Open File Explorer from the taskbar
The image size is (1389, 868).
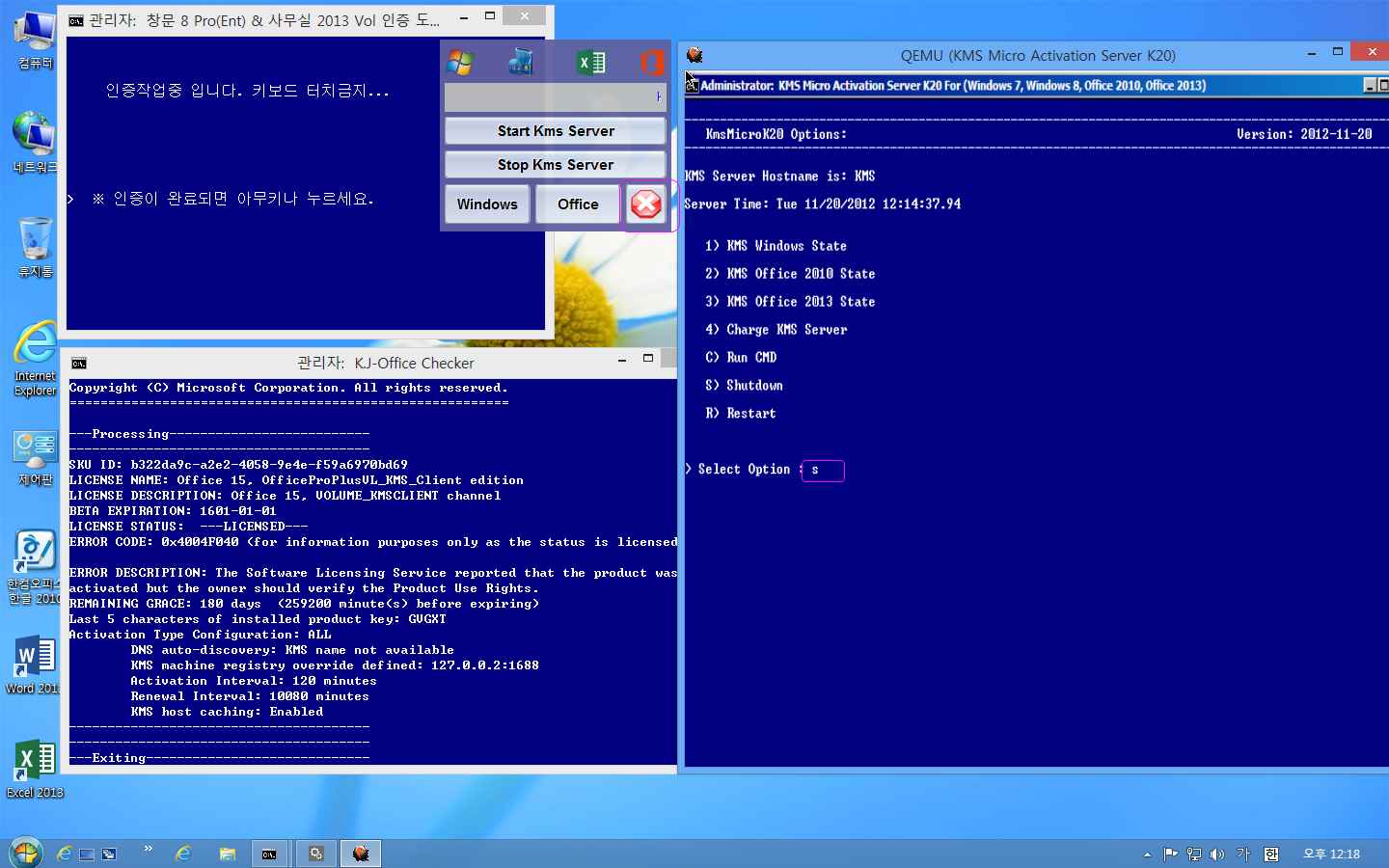228,854
